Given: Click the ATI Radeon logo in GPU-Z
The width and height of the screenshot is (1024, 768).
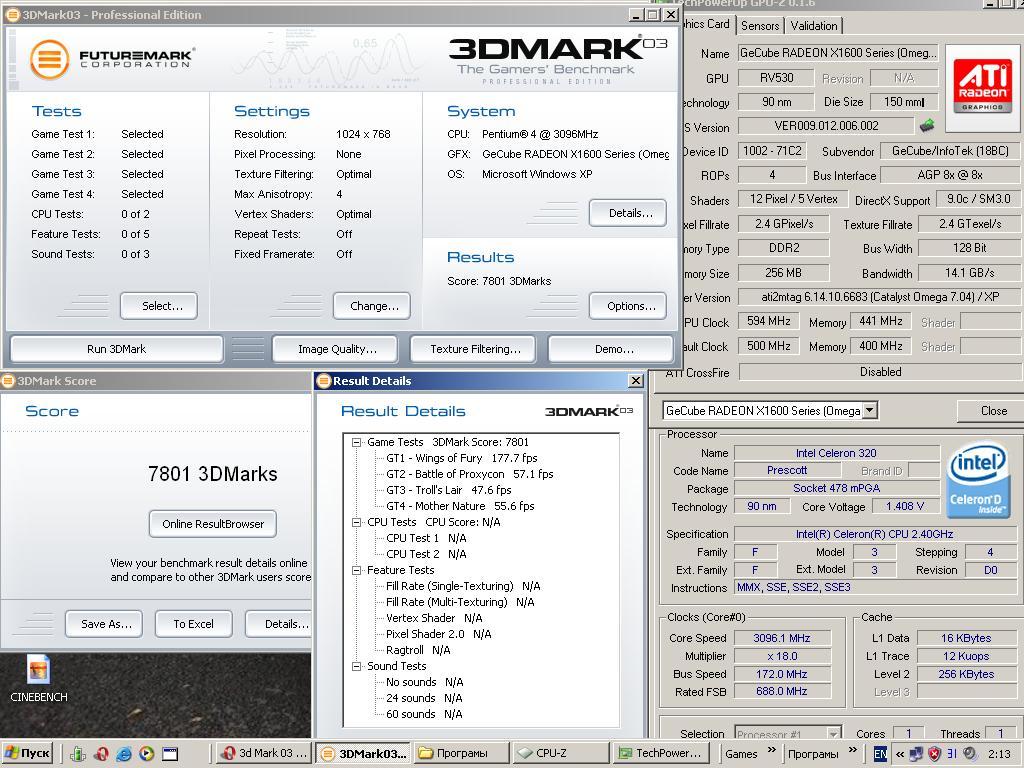Looking at the screenshot, I should [982, 86].
